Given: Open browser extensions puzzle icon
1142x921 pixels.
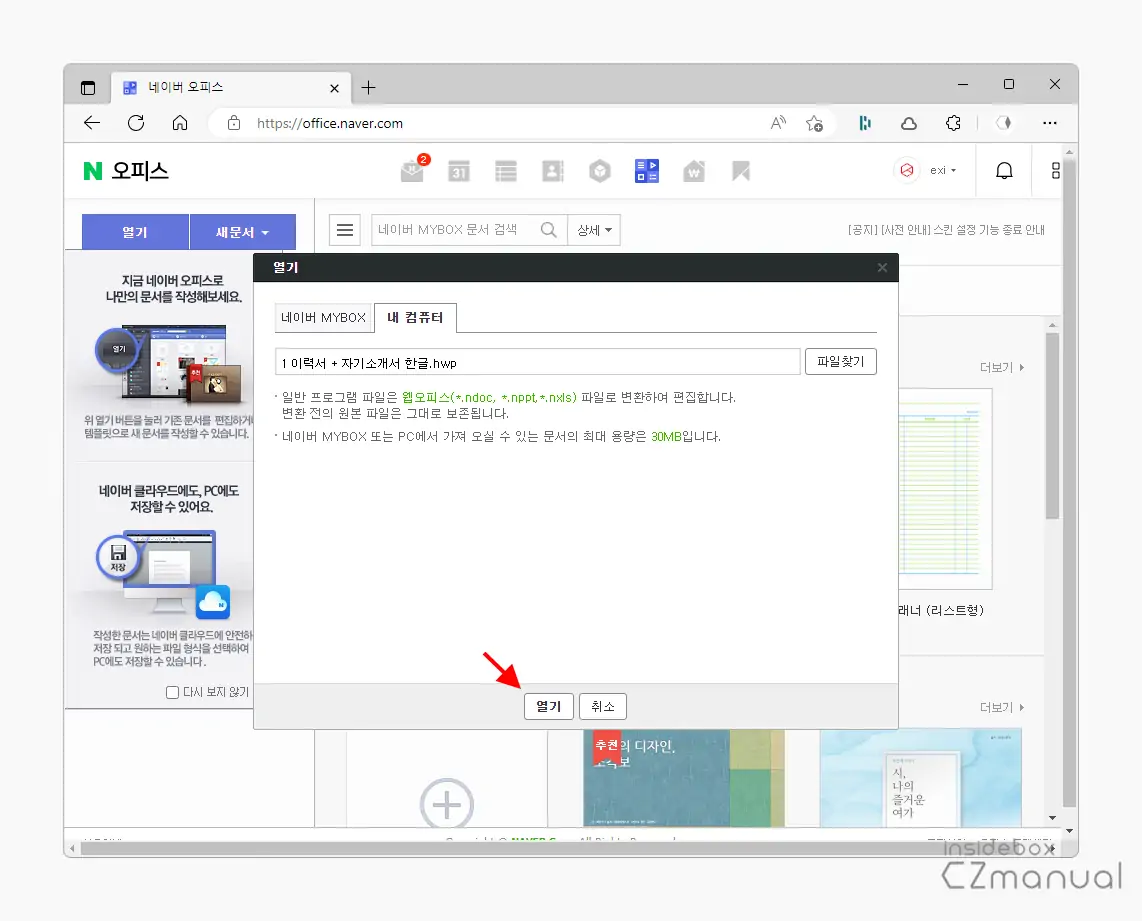Looking at the screenshot, I should [x=953, y=123].
